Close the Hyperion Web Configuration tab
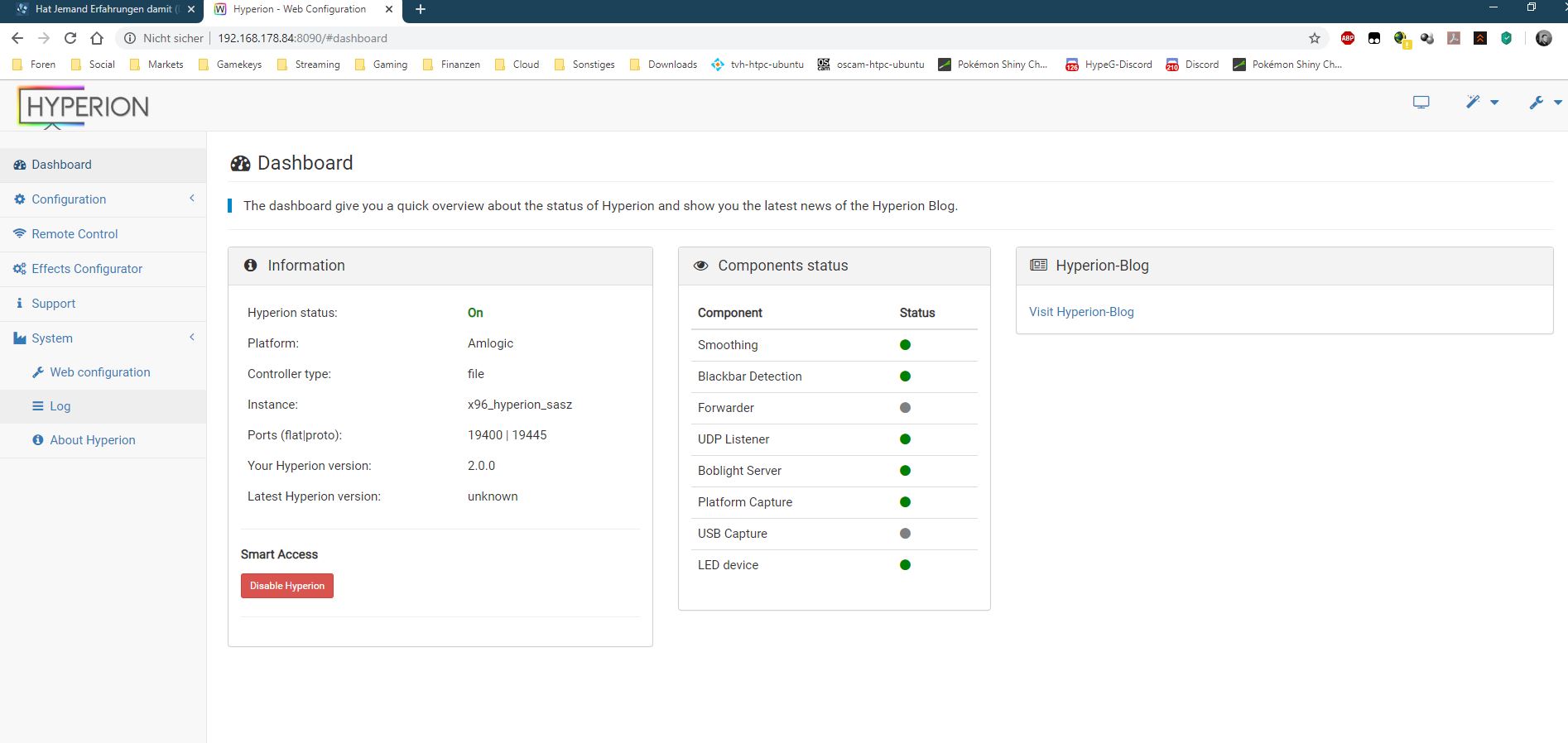1568x743 pixels. (x=389, y=9)
